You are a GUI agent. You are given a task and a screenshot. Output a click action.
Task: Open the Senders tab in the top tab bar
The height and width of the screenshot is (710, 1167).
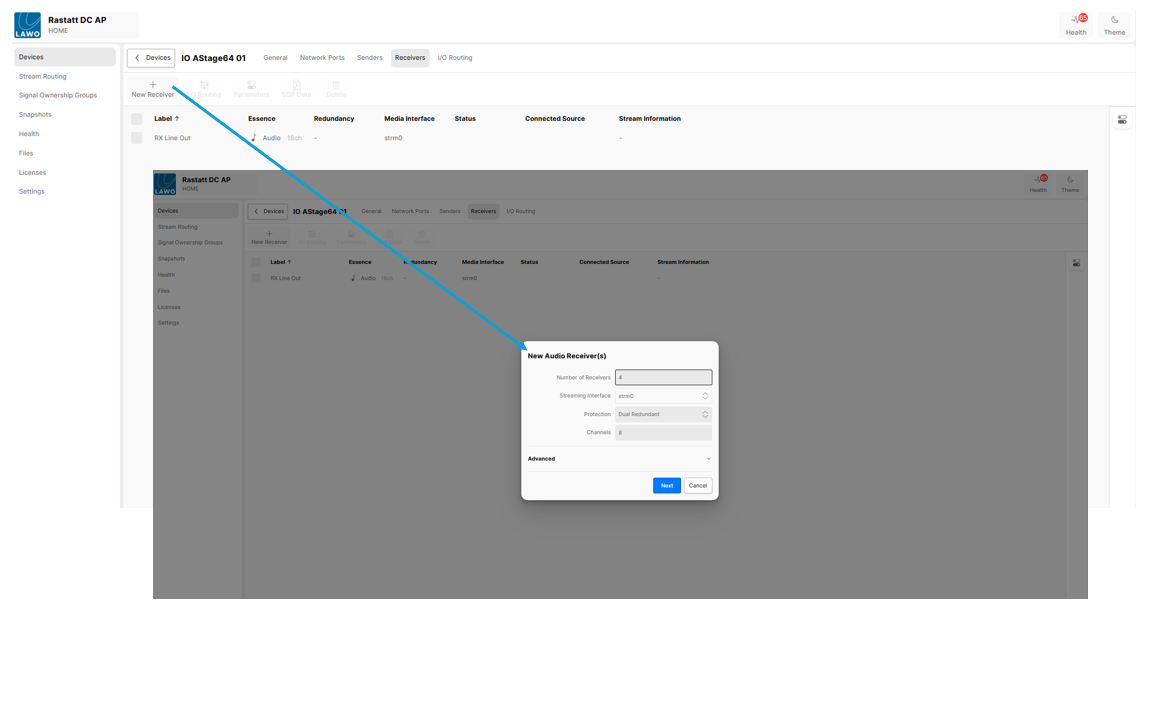tap(369, 58)
